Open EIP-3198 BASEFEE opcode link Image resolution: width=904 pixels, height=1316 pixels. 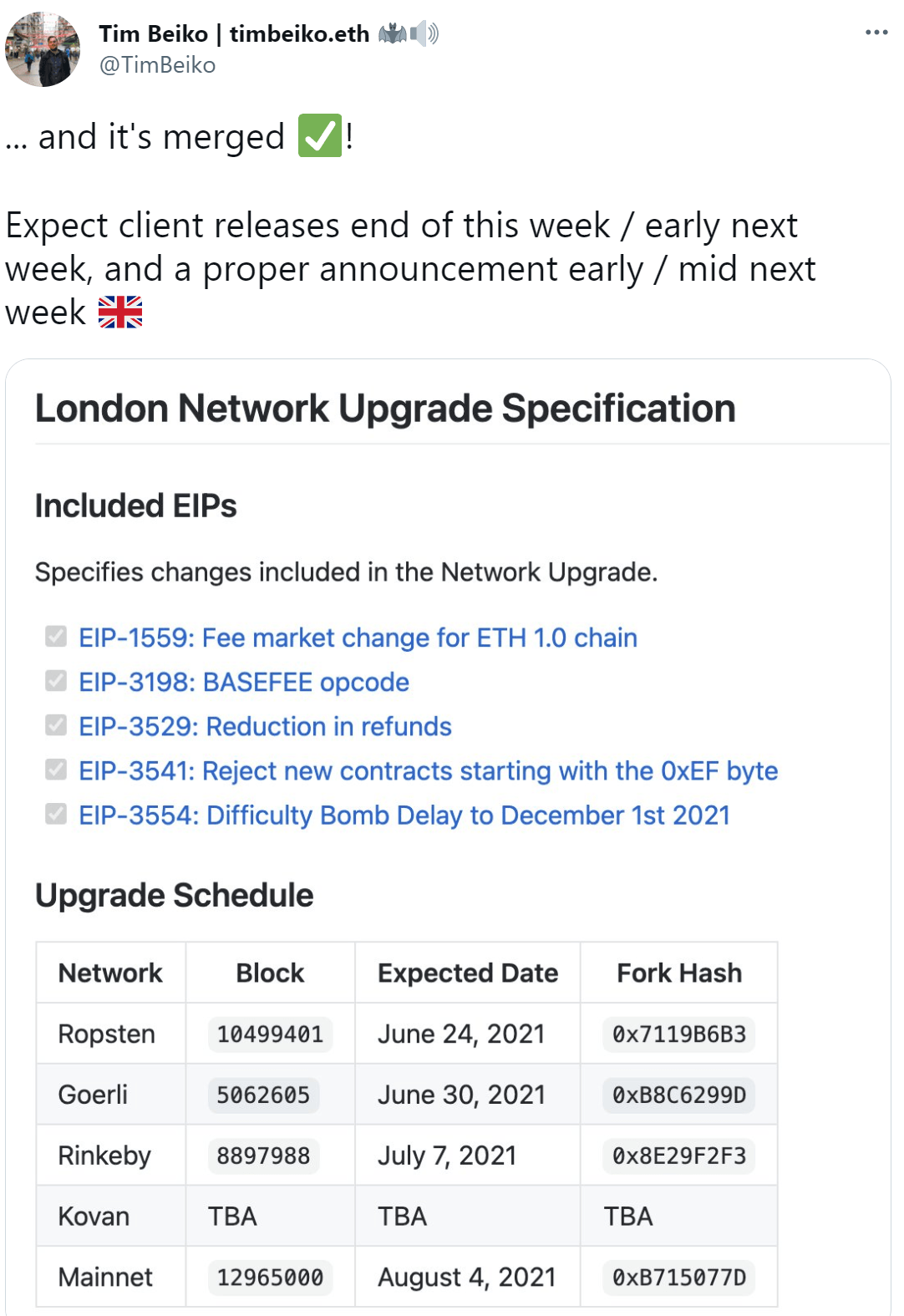click(x=244, y=682)
